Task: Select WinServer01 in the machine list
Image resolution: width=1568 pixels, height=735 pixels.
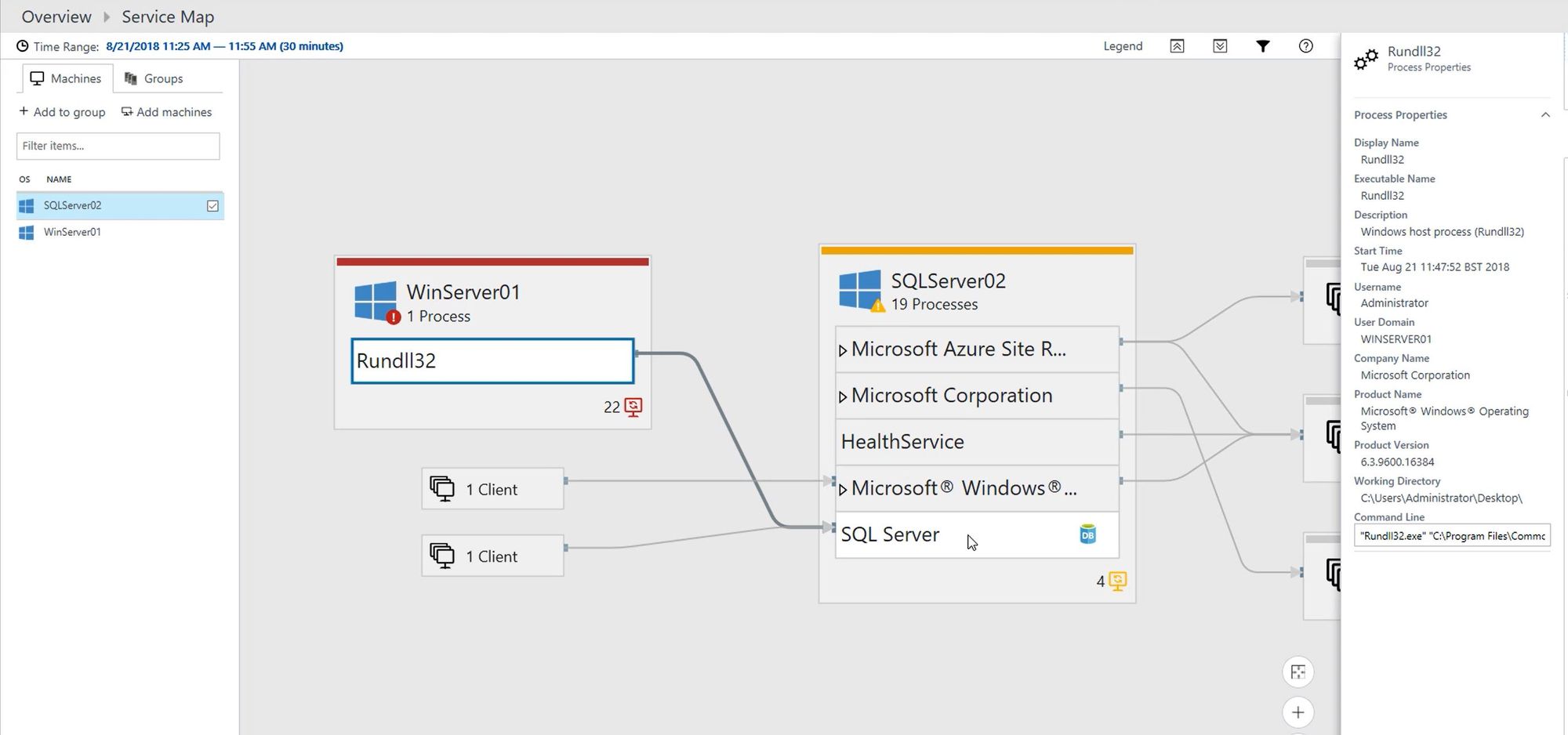Action: [x=120, y=233]
